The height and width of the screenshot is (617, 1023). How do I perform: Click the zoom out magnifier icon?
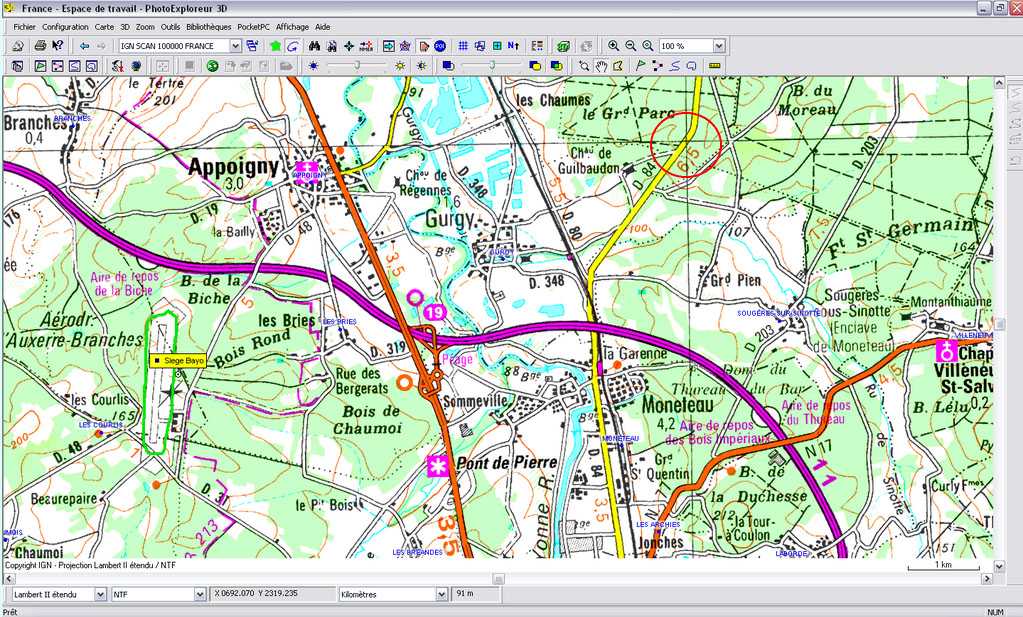[x=630, y=46]
